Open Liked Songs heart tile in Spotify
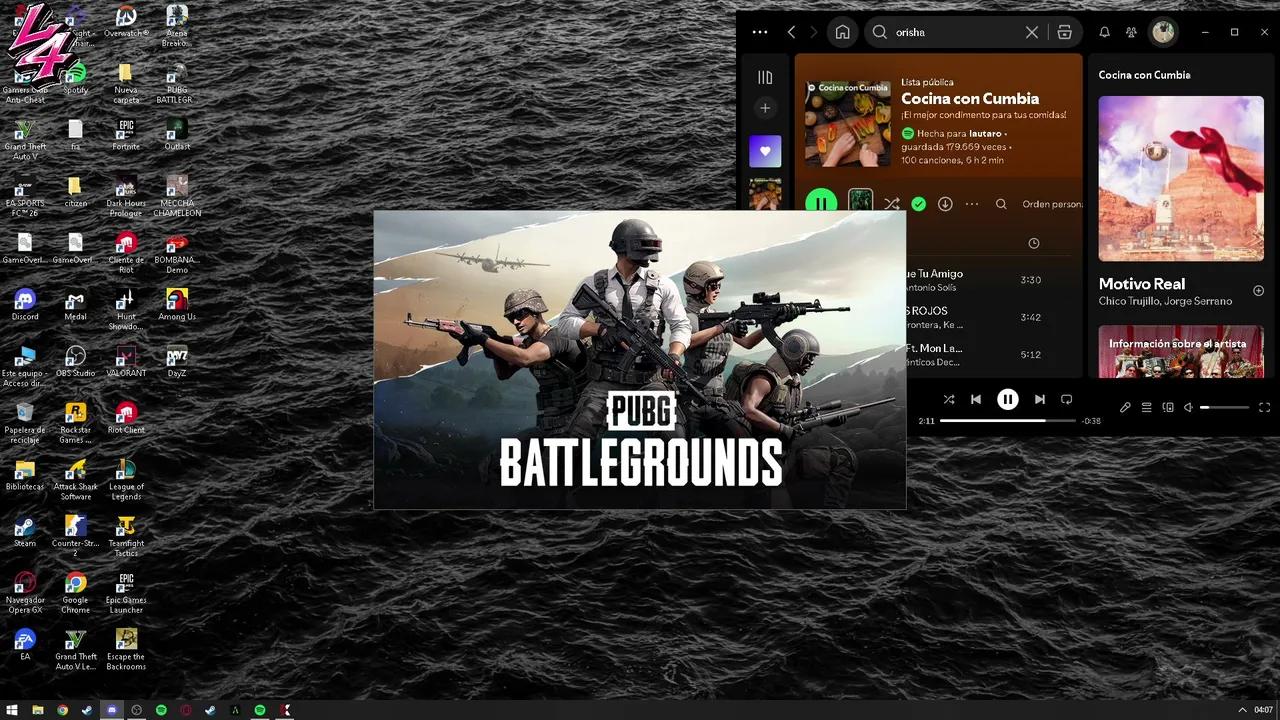This screenshot has width=1280, height=720. click(x=765, y=151)
